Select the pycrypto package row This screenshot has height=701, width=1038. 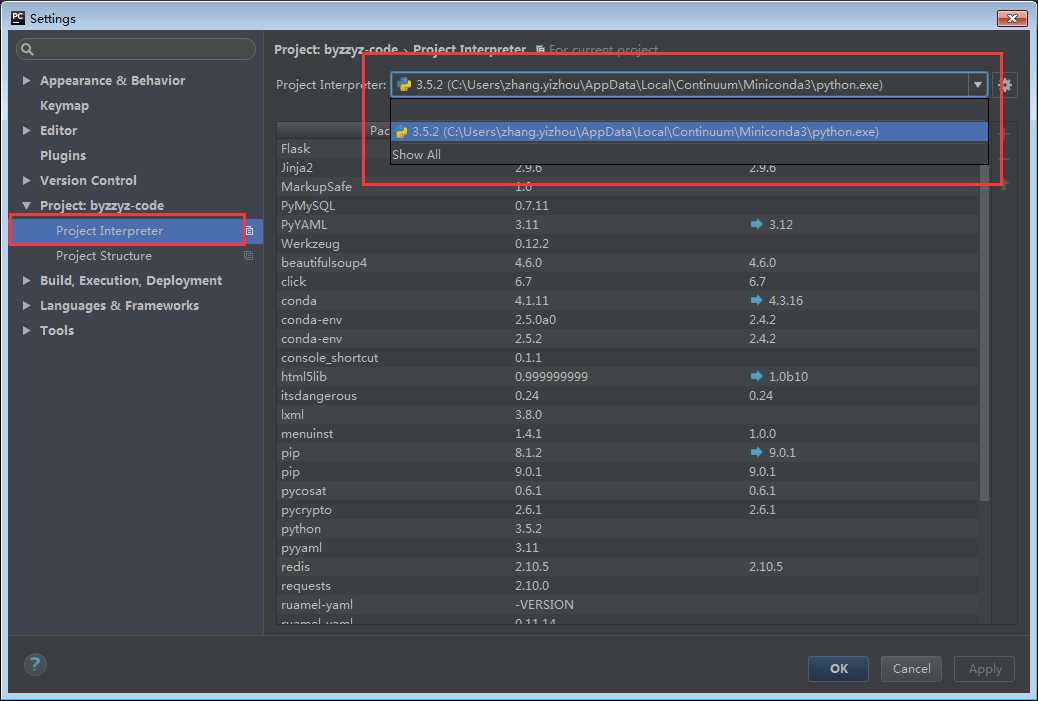[x=628, y=510]
